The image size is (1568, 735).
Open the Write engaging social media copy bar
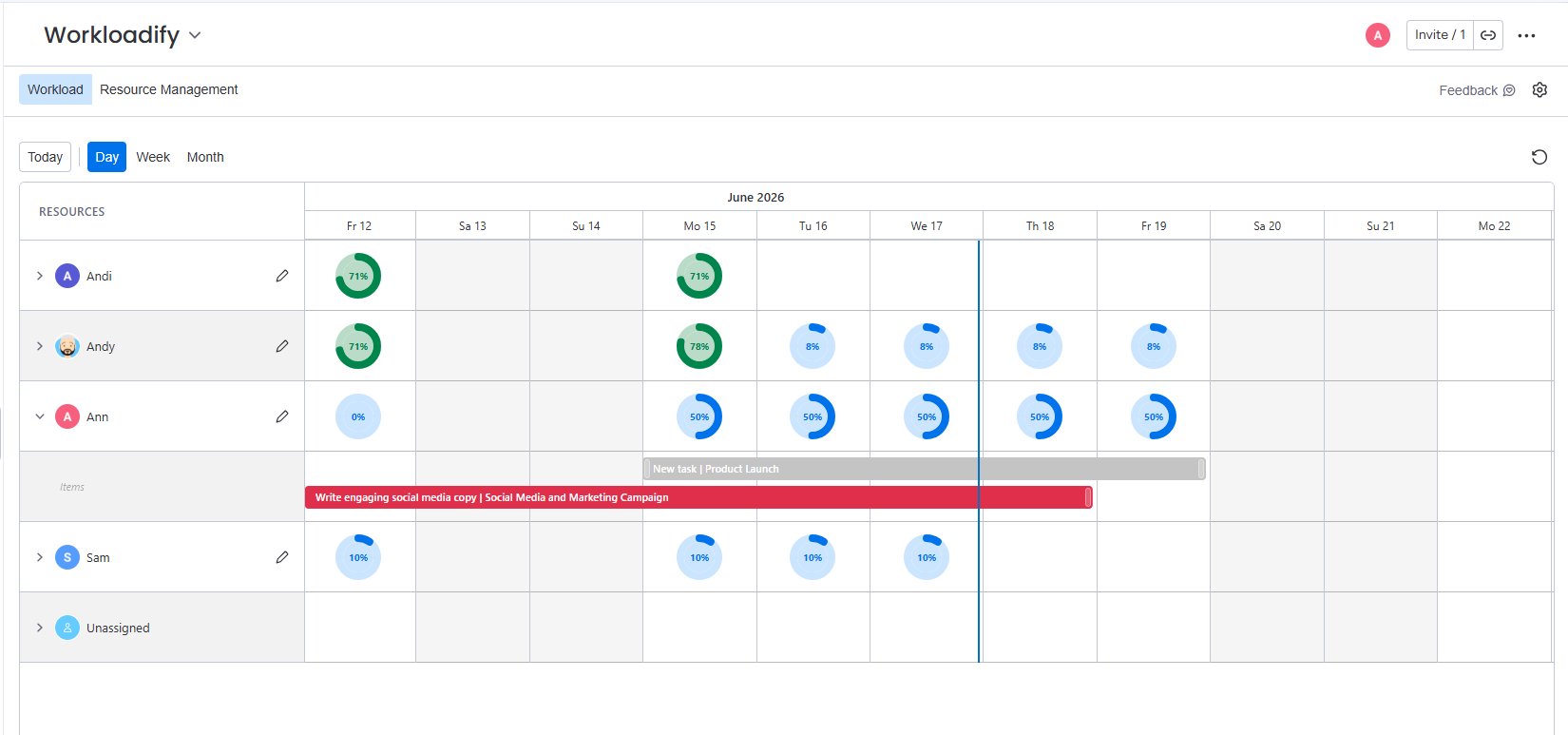(x=698, y=497)
